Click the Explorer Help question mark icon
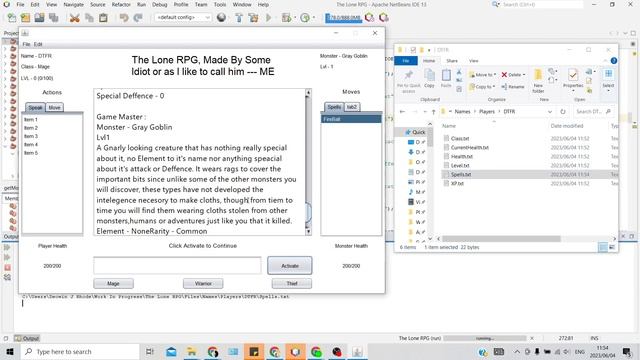 [613, 61]
